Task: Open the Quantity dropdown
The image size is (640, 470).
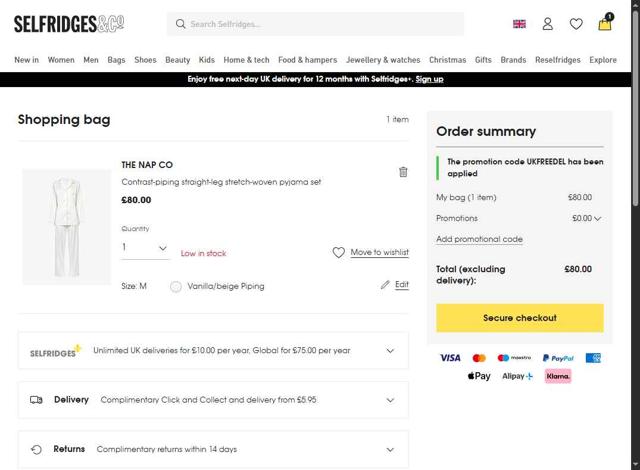Action: coord(145,248)
